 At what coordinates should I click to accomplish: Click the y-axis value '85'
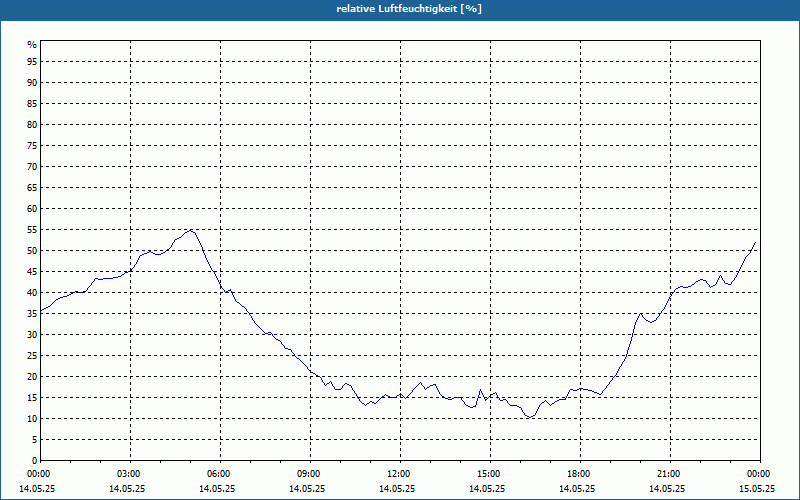coord(32,104)
